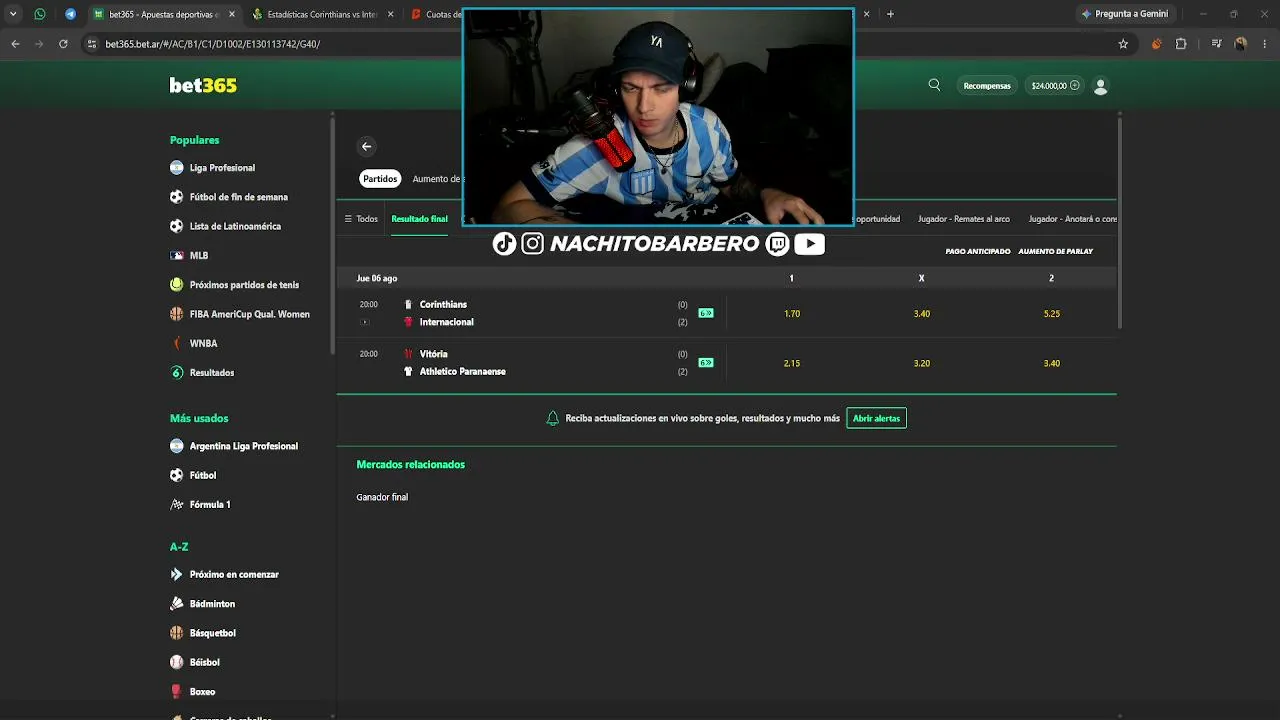Click the browser back arrow
The width and height of the screenshot is (1280, 720).
point(15,44)
